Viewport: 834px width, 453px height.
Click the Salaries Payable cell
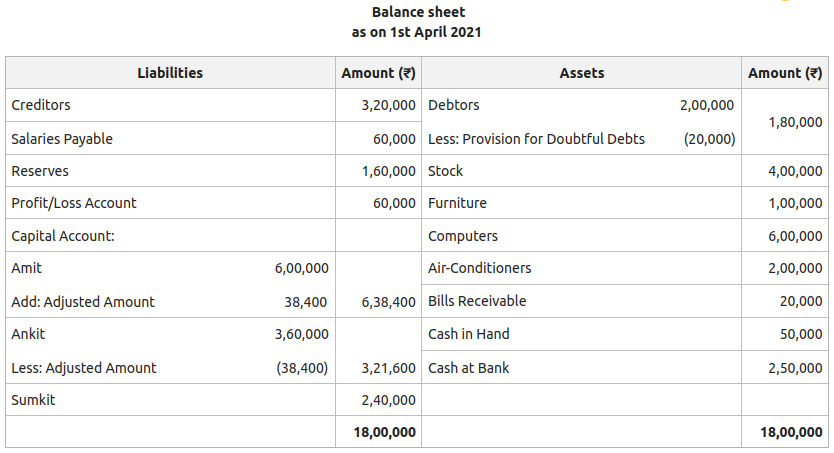pyautogui.click(x=62, y=139)
